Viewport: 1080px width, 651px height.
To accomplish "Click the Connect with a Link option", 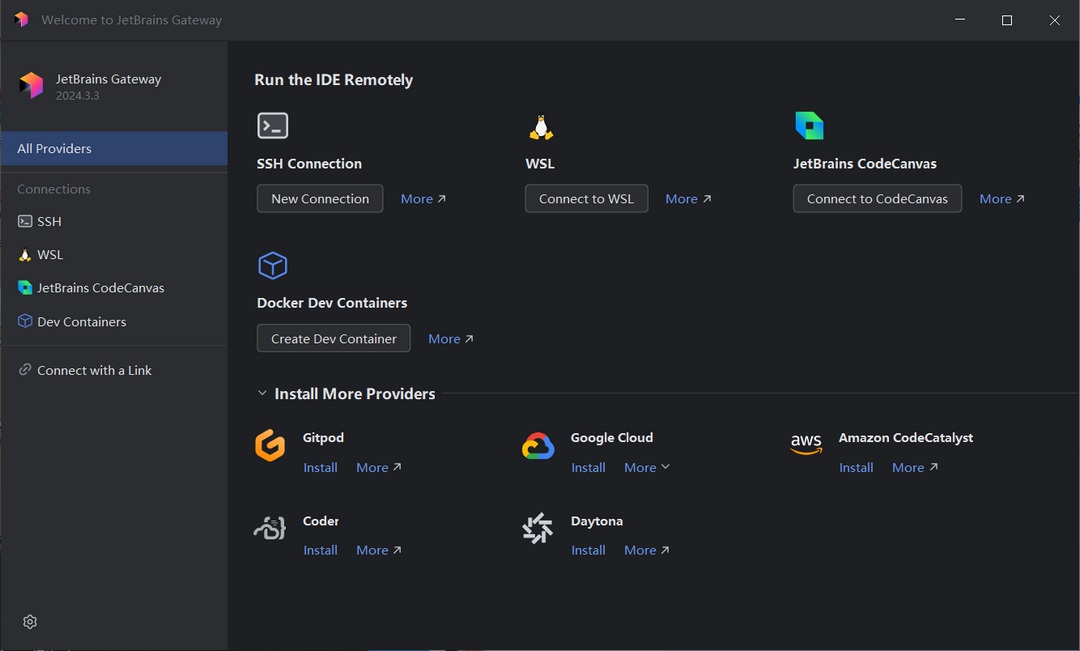I will (x=93, y=370).
